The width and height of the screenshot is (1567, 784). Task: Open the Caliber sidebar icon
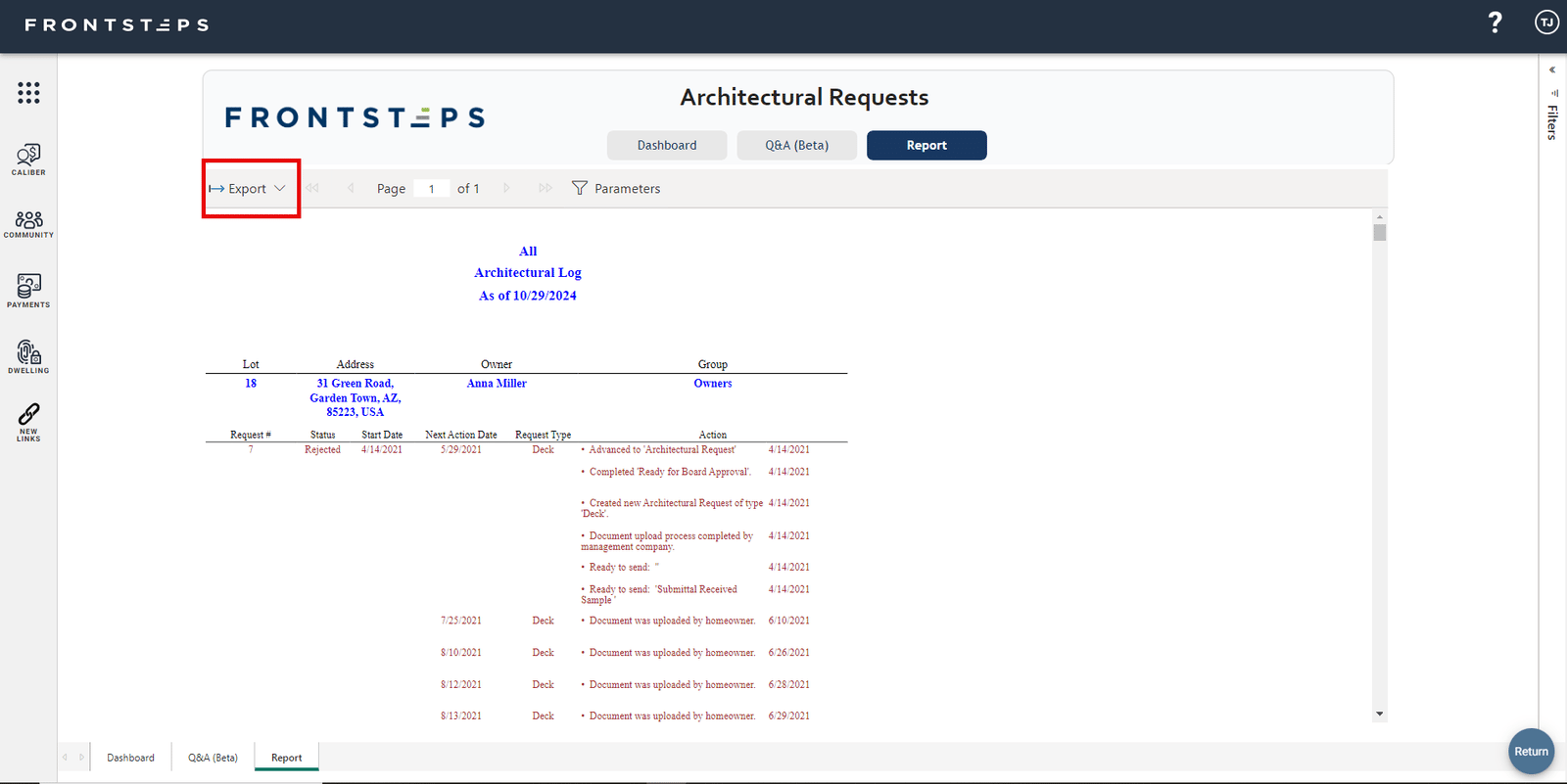click(28, 160)
